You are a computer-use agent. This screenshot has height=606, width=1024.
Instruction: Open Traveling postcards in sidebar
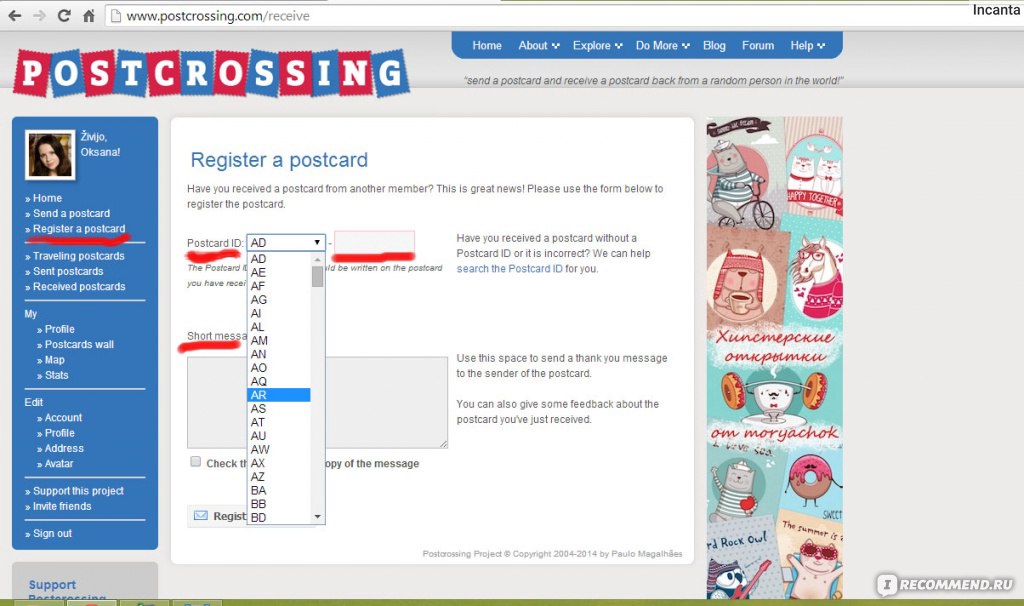point(78,256)
